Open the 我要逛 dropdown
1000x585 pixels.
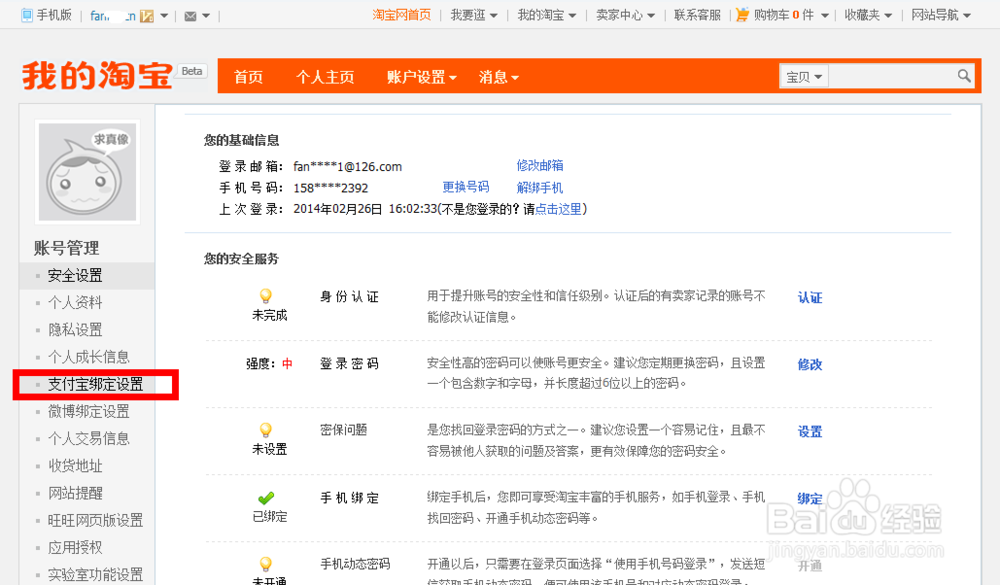click(474, 15)
